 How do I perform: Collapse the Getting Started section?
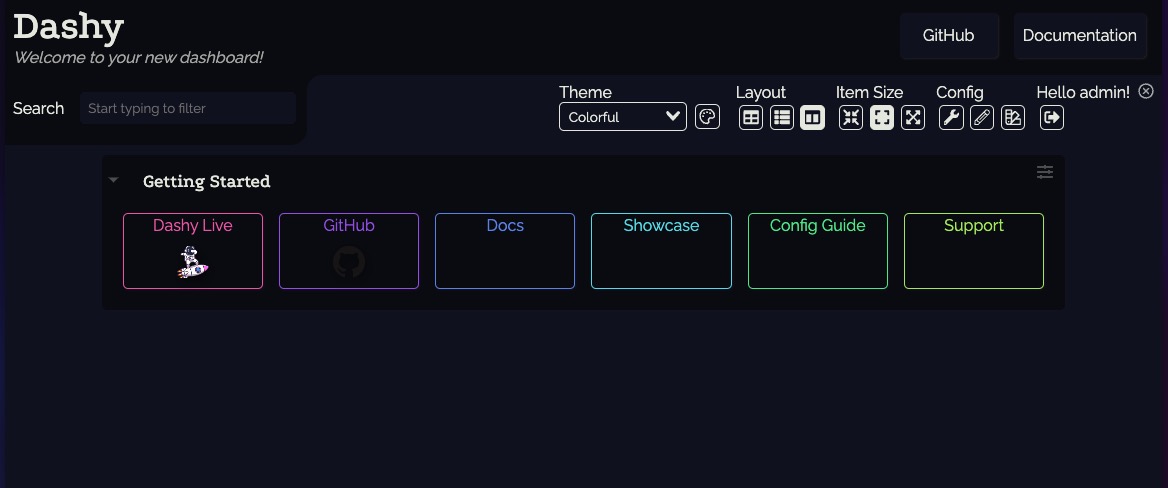114,180
